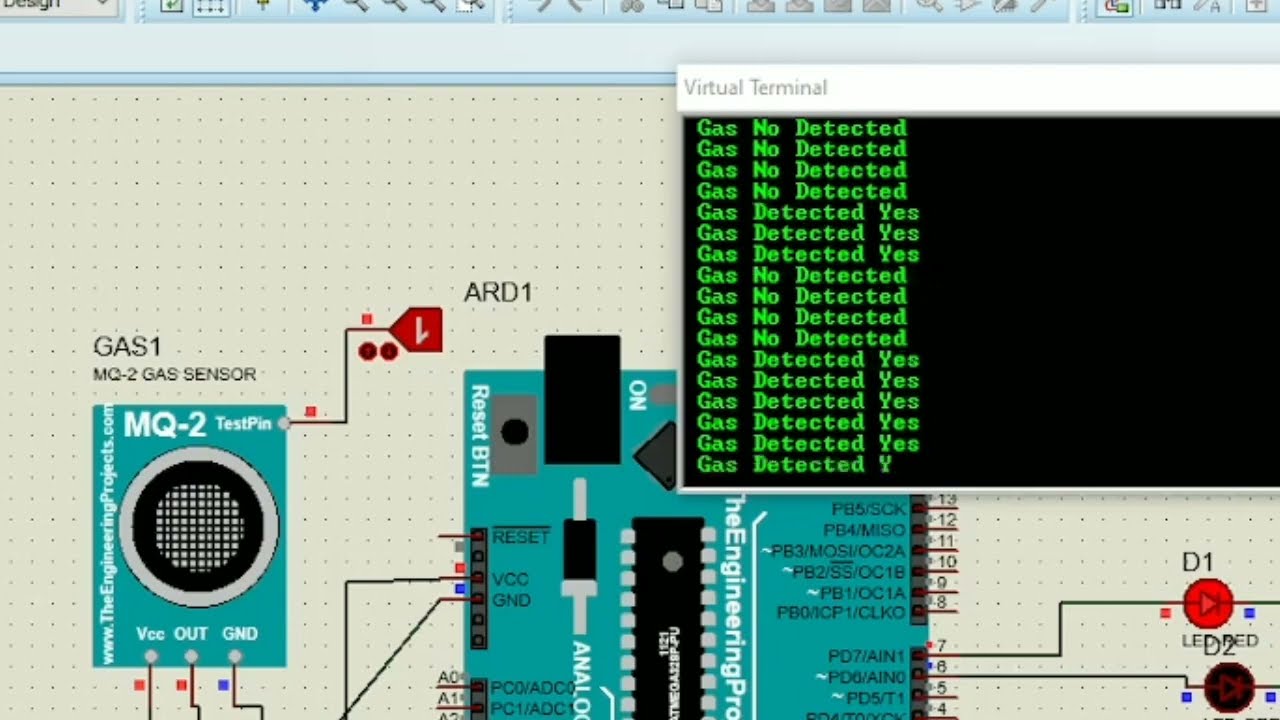Click the PC0/ADC0 analog pin label

tap(535, 688)
